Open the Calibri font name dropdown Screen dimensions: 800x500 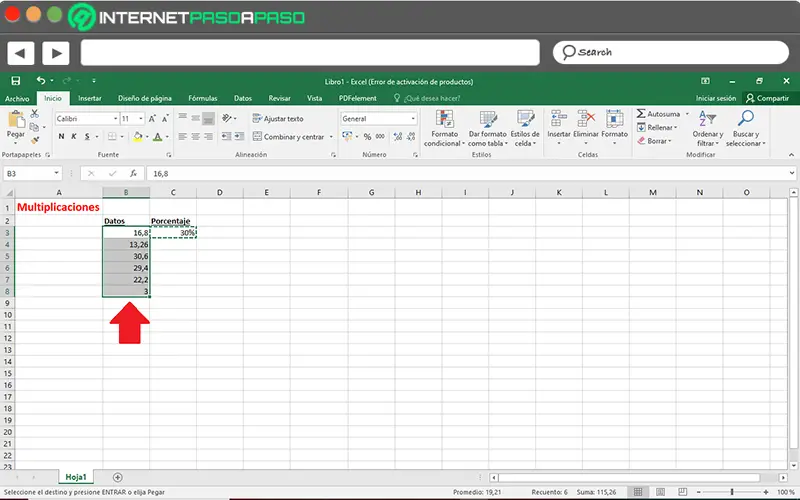pyautogui.click(x=115, y=118)
